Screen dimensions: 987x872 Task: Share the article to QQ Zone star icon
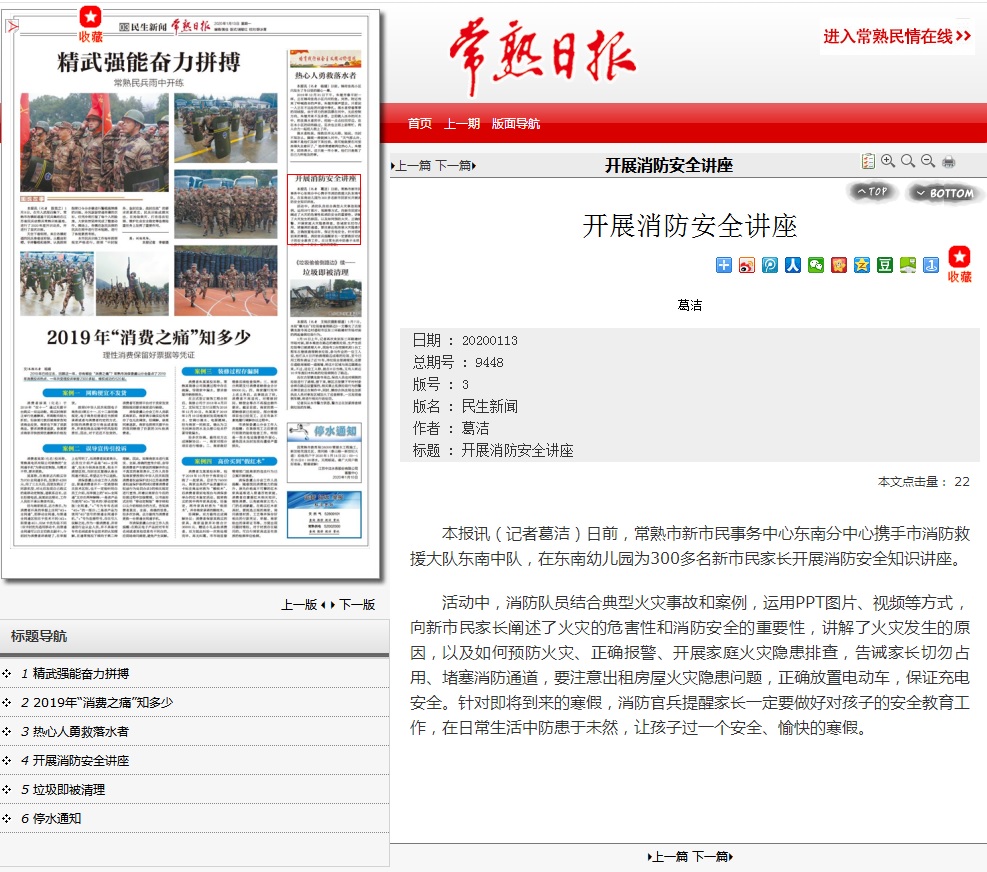pos(862,265)
